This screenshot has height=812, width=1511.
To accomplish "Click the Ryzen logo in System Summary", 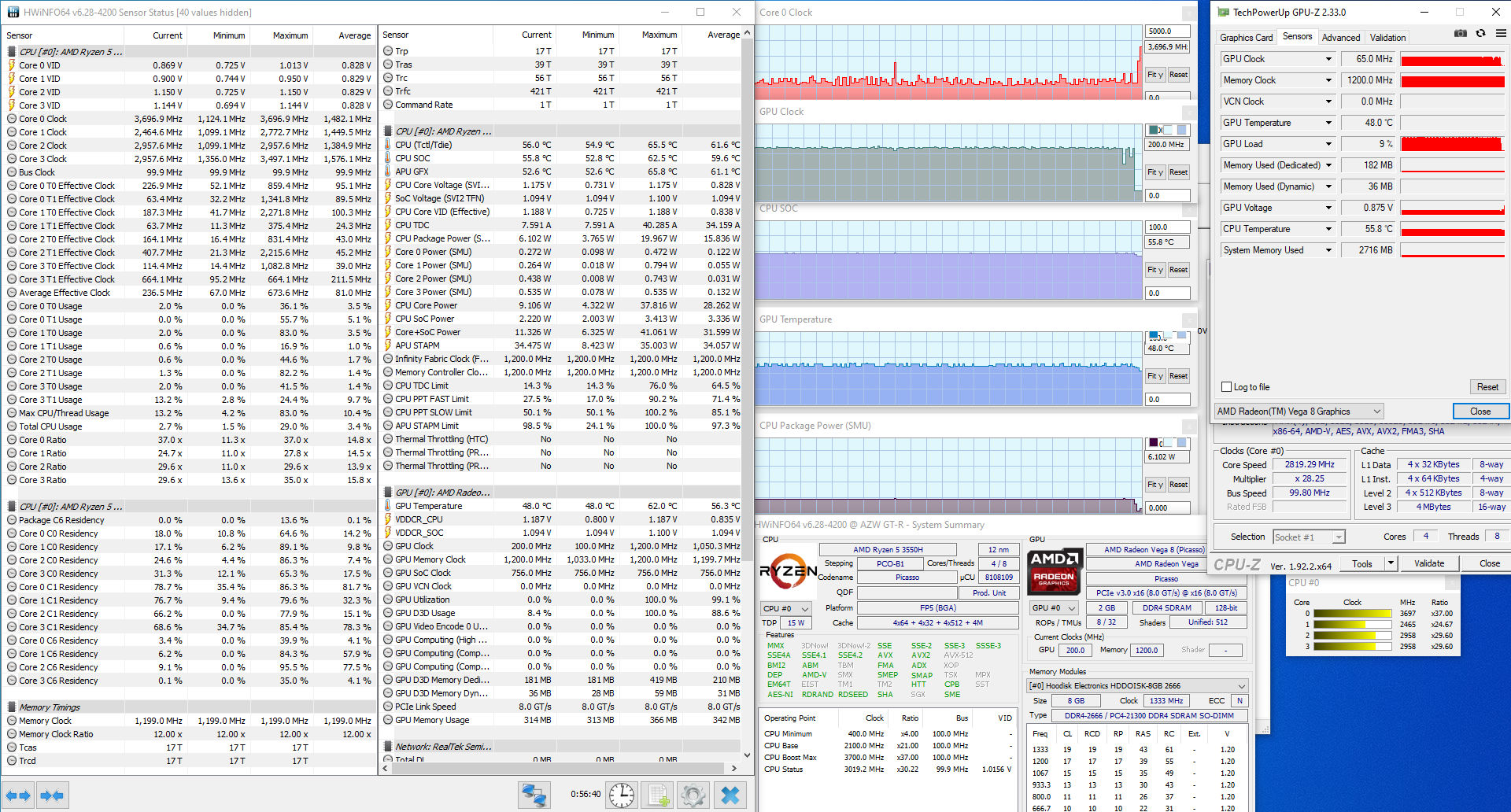I will tap(789, 572).
